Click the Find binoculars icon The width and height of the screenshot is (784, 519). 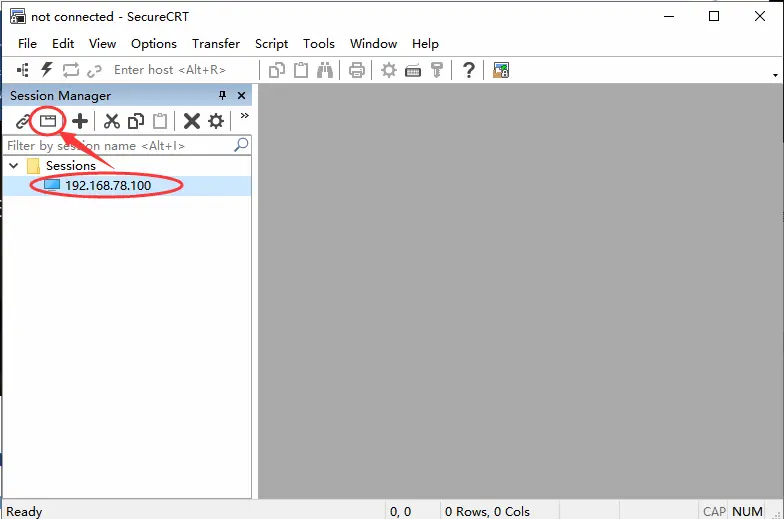(324, 70)
